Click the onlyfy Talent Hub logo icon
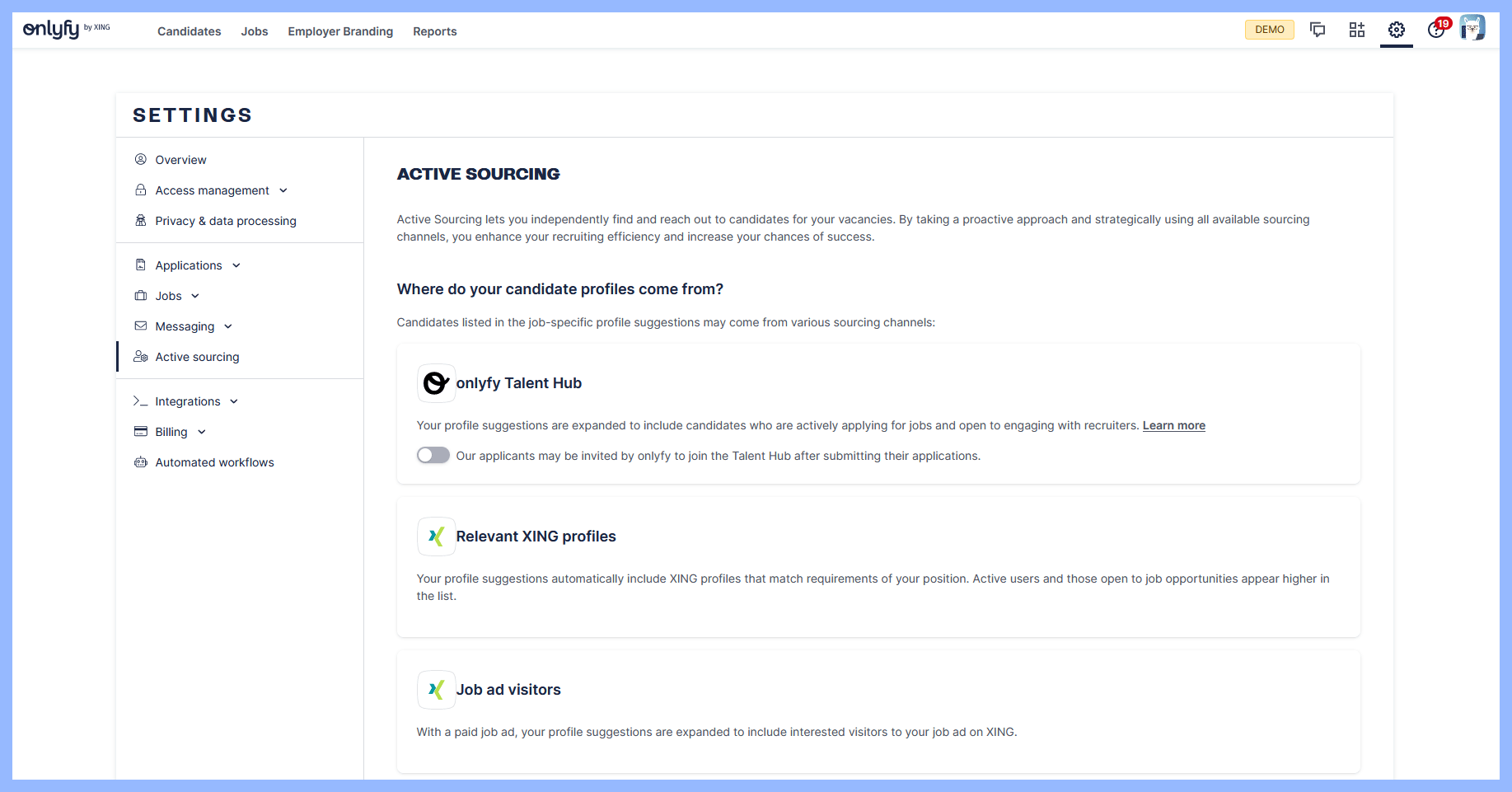 pos(436,383)
